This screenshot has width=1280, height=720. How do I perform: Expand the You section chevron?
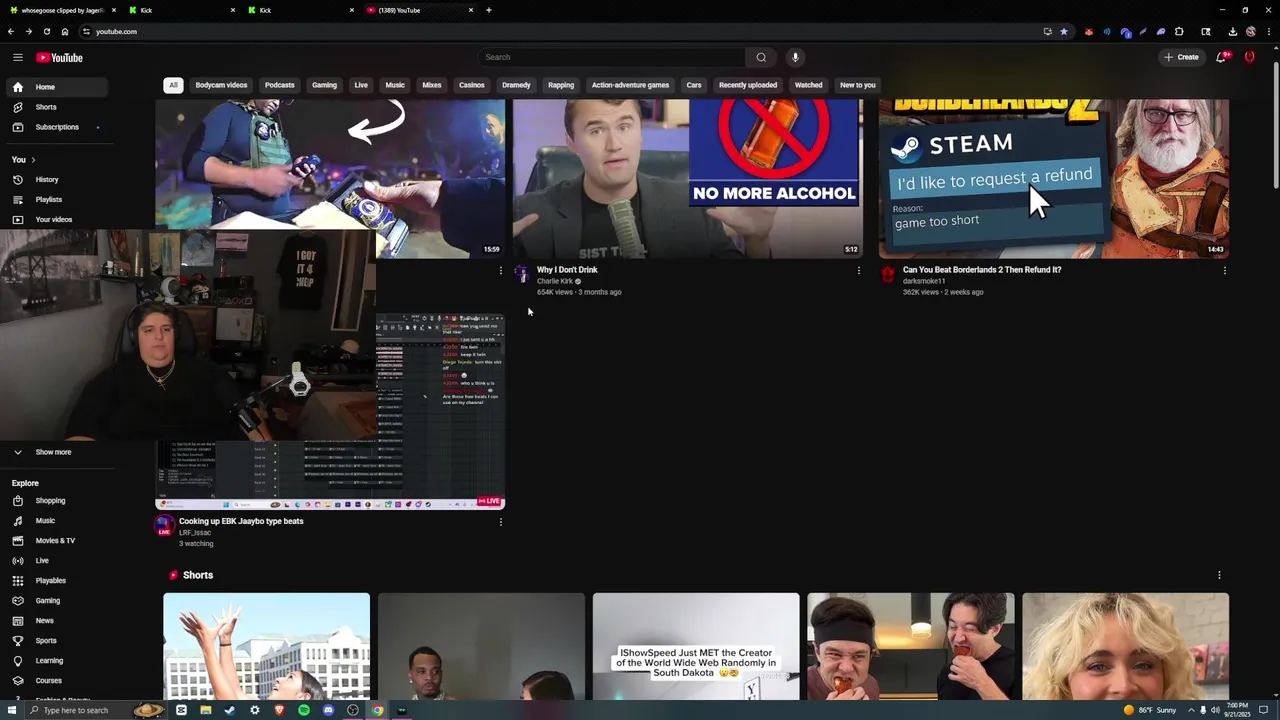[33, 160]
